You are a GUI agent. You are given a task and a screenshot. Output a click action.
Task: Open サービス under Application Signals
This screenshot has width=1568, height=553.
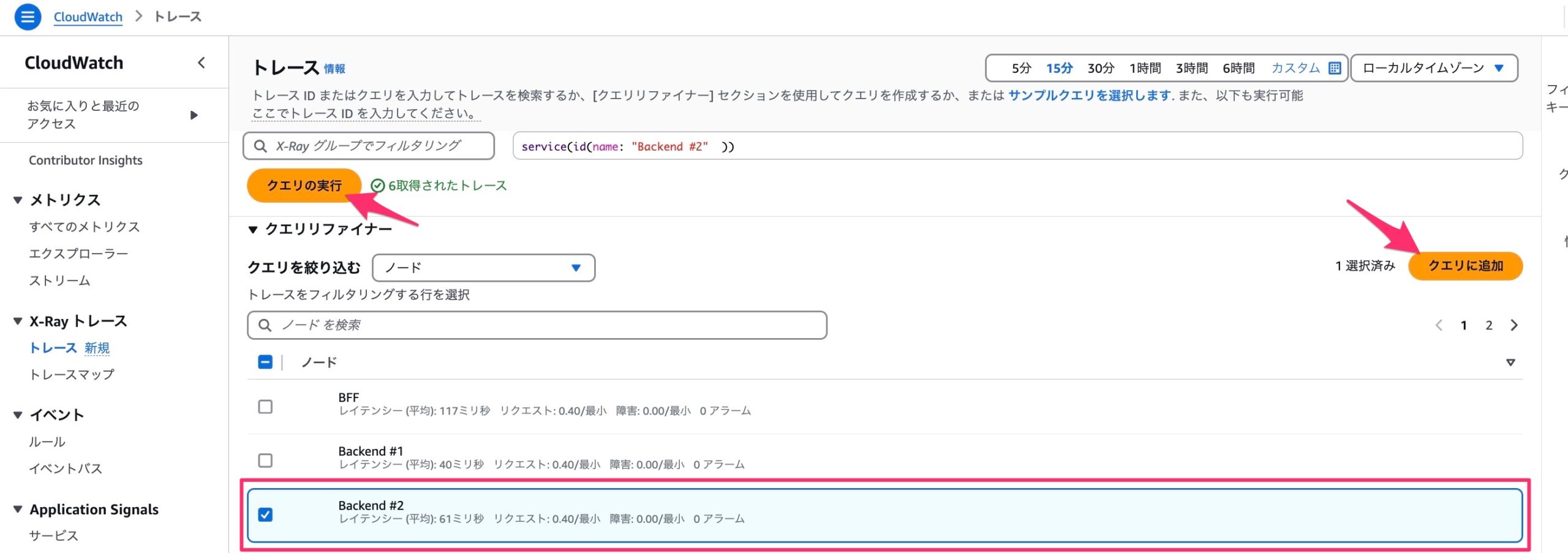tap(53, 536)
